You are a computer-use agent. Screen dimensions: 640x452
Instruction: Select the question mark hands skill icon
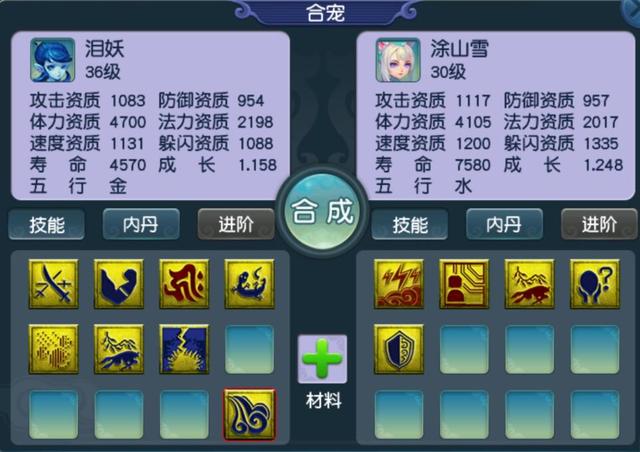[595, 284]
